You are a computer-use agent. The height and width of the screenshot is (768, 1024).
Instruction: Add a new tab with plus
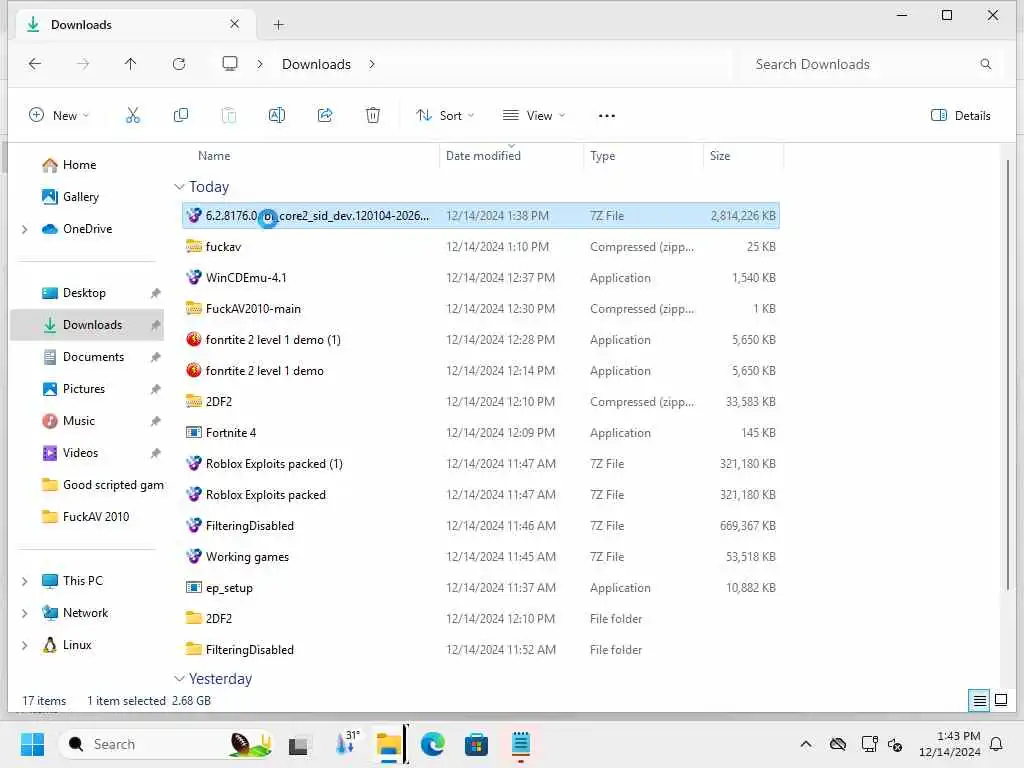[x=279, y=25]
